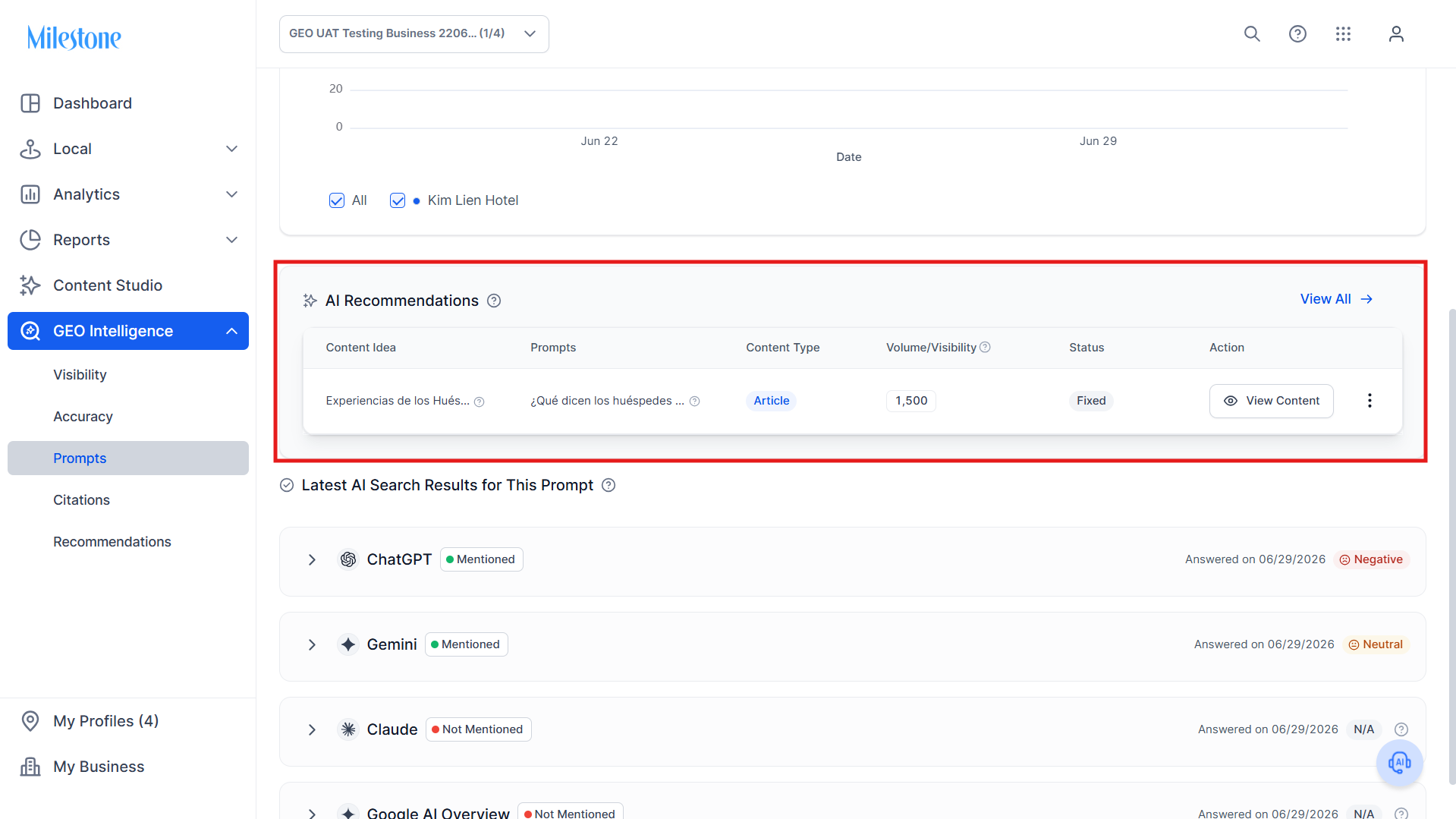Click the Negative sentiment badge on ChatGPT
Viewport: 1456px width, 819px height.
tap(1371, 559)
